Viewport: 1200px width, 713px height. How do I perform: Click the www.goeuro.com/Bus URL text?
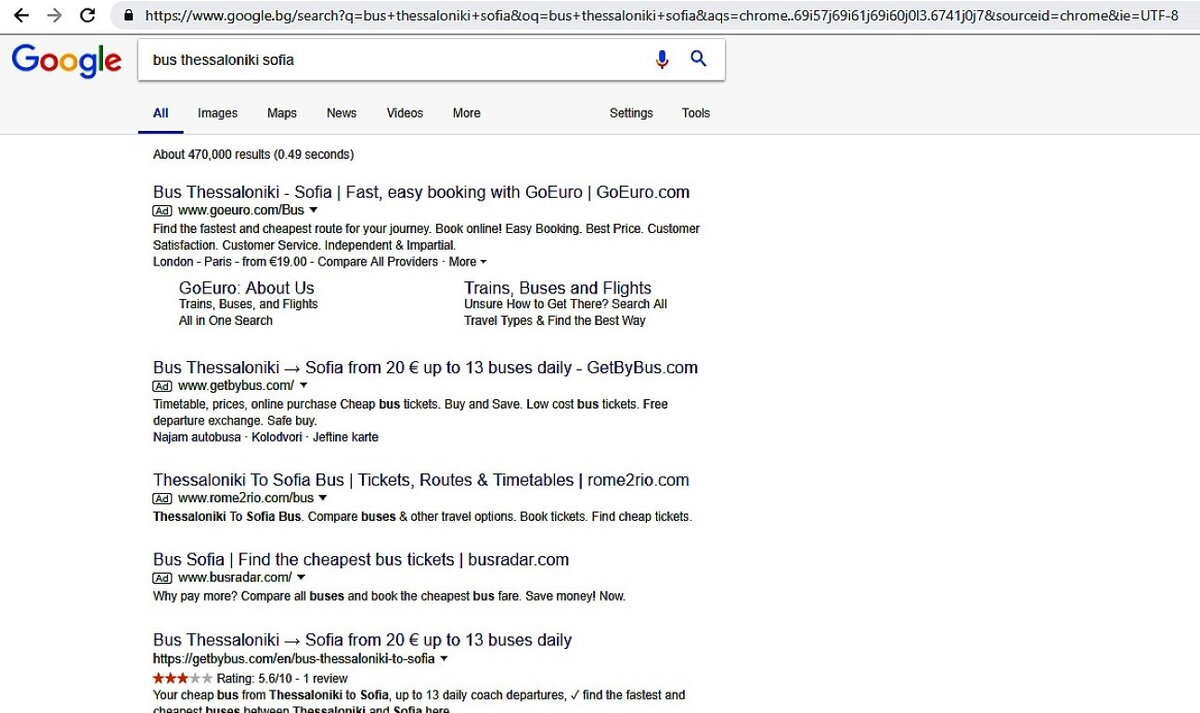(x=241, y=211)
